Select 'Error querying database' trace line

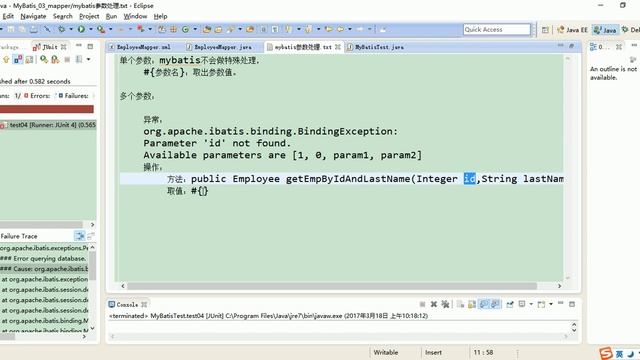[x=44, y=258]
